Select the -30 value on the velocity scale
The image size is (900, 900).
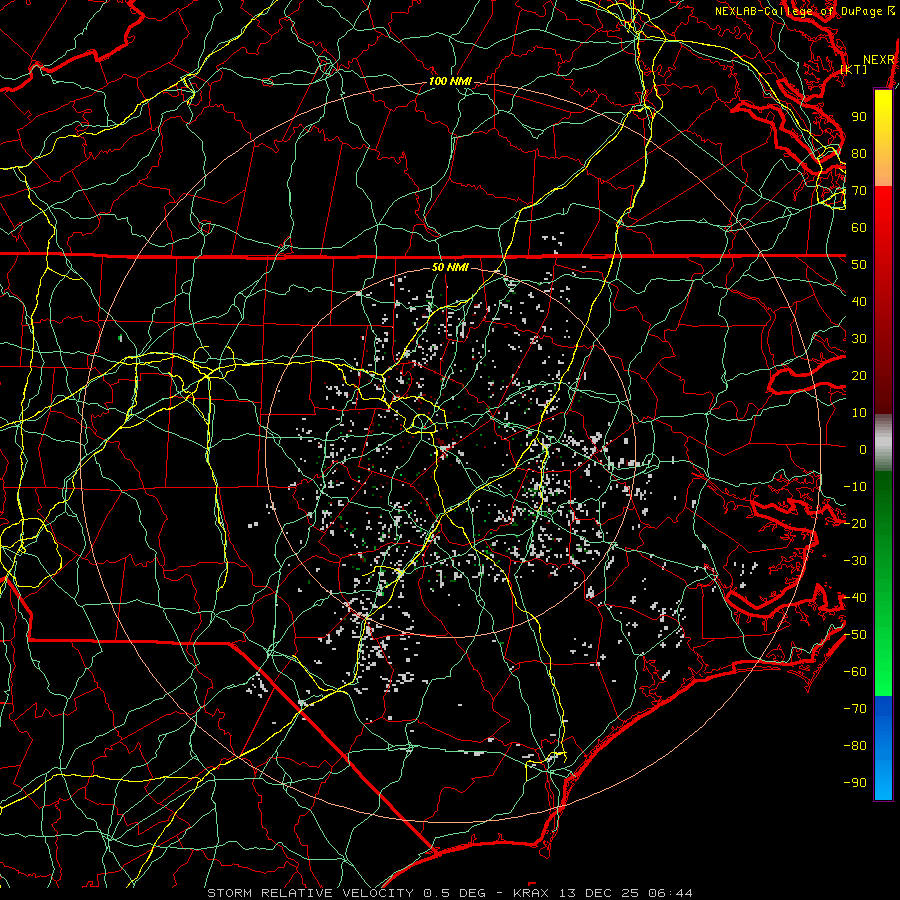coord(855,561)
